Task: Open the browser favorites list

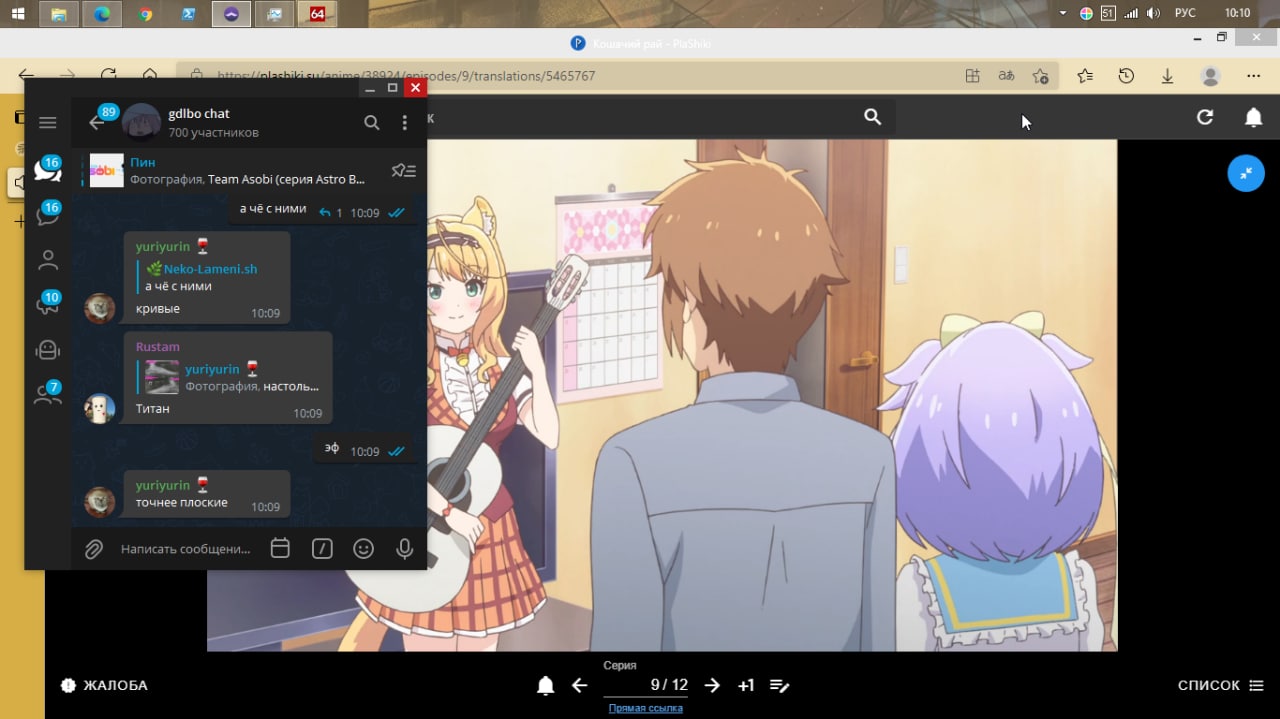Action: (x=1085, y=76)
